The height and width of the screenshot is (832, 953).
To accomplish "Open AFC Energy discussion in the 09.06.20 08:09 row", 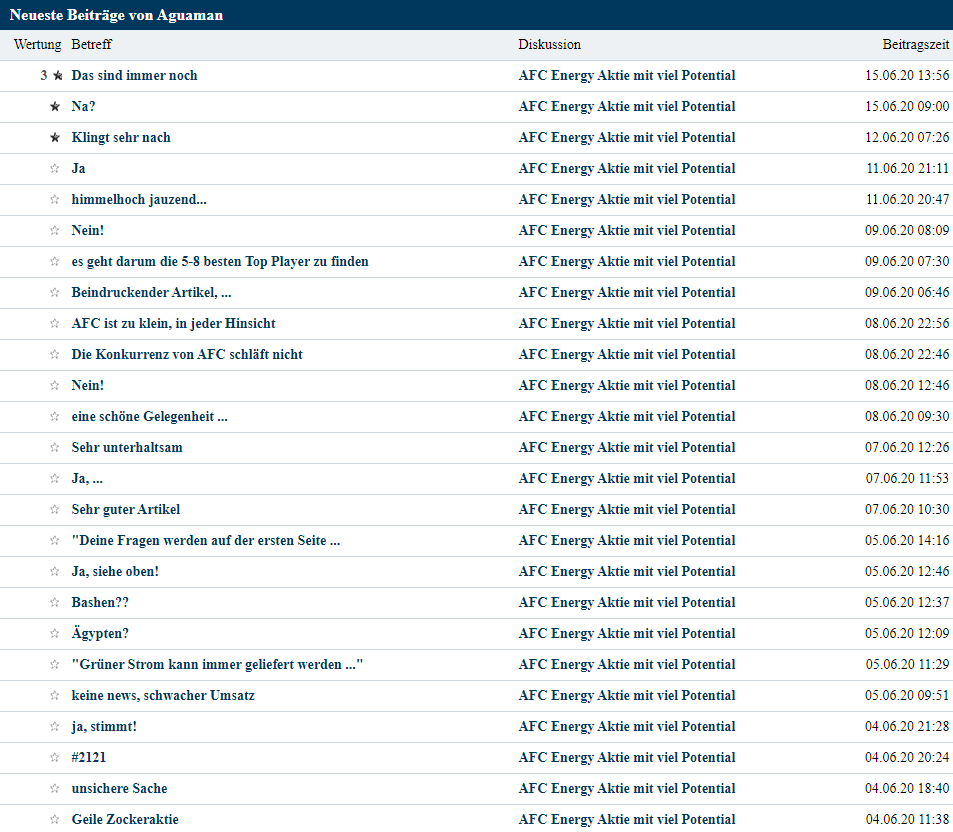I will [x=627, y=231].
